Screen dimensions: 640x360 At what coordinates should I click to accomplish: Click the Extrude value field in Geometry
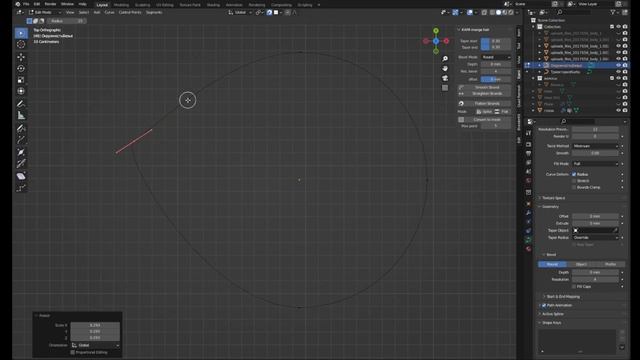[x=595, y=223]
